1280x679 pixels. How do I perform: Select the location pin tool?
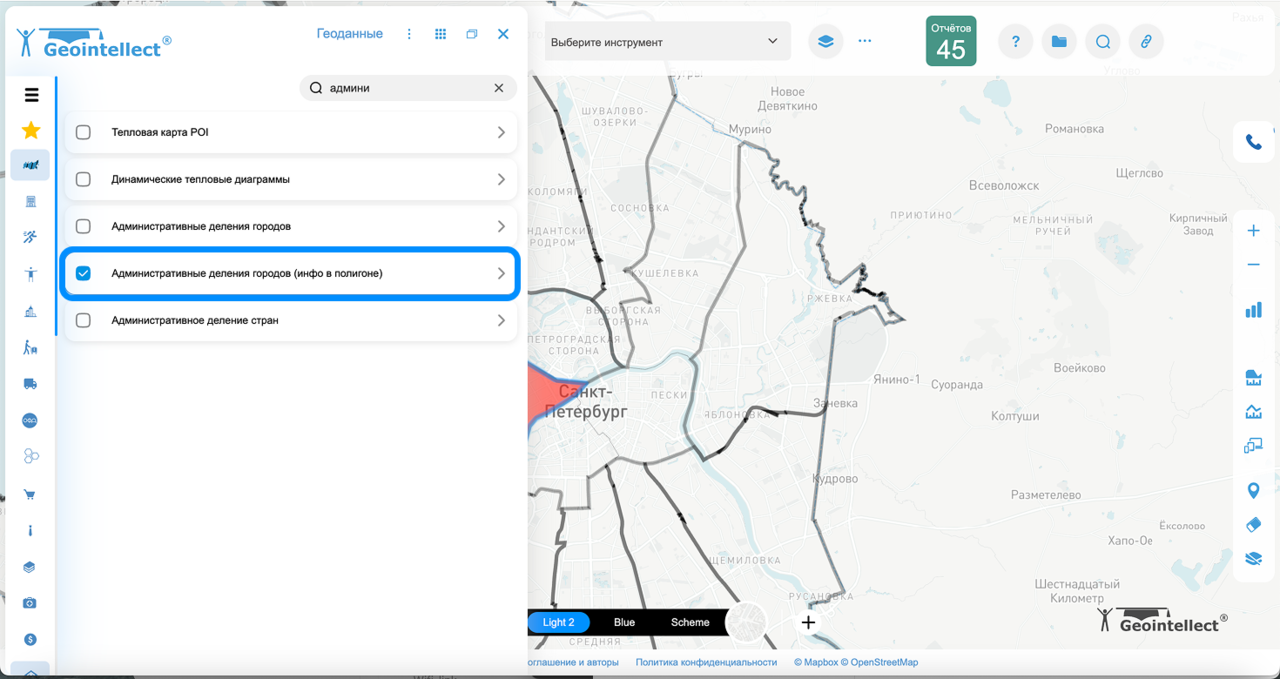tap(1253, 490)
